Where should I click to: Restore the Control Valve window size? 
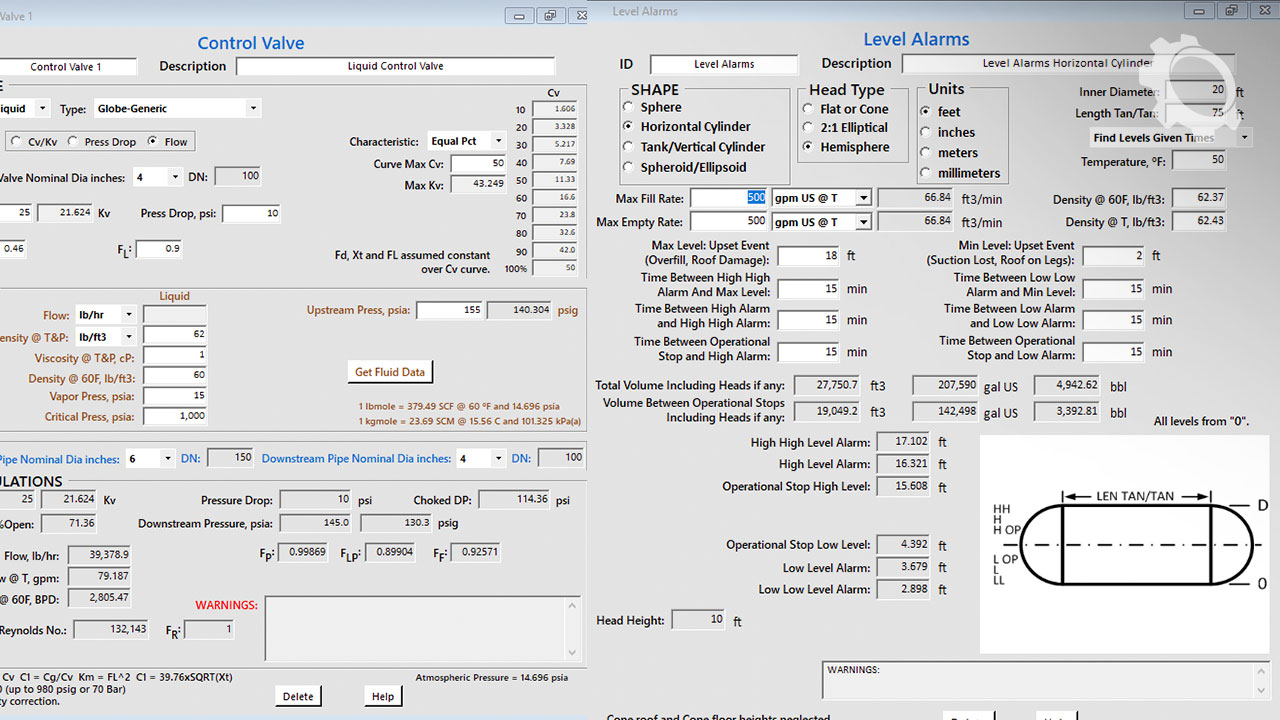click(550, 15)
